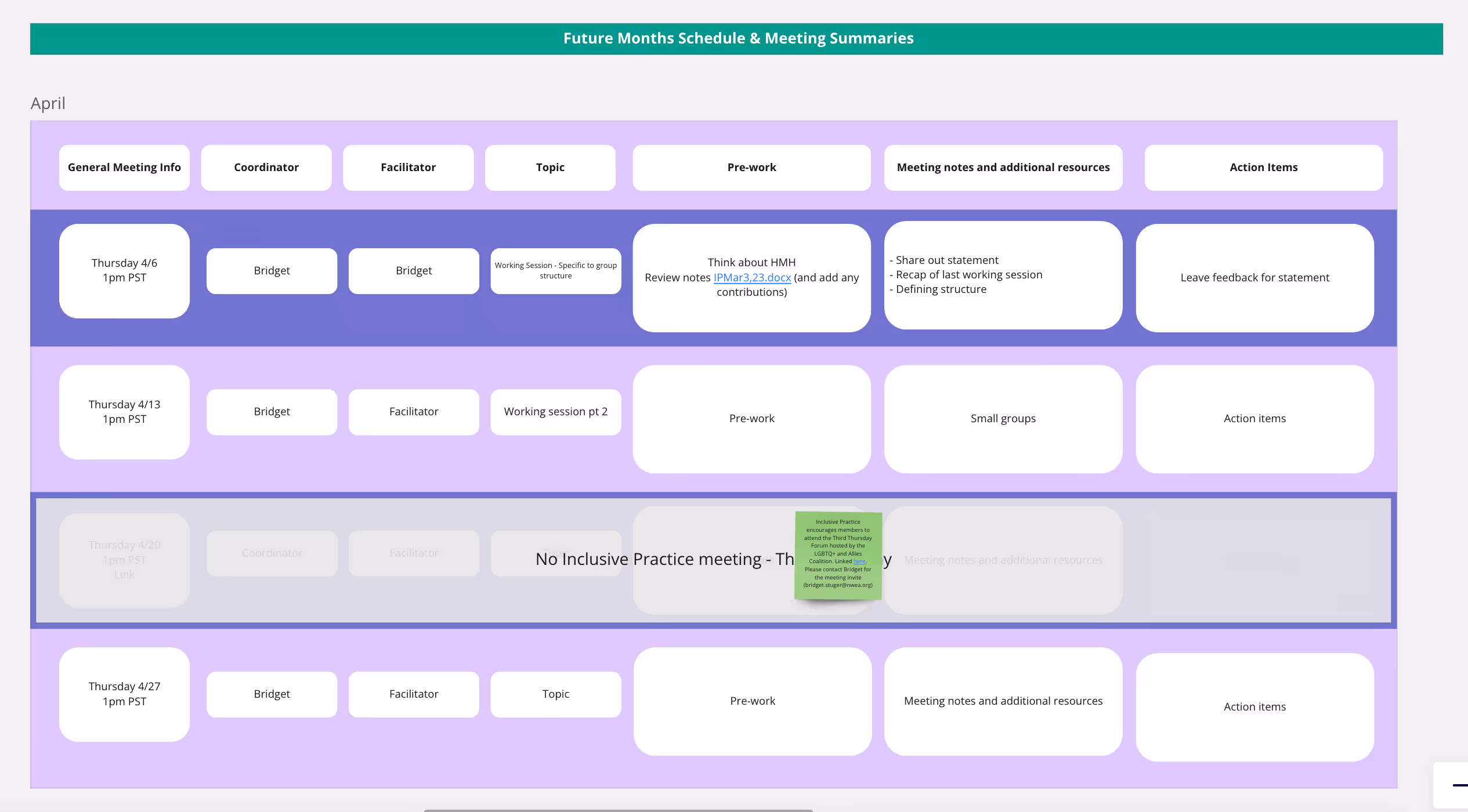Select the Think about HMH pre-work card
The height and width of the screenshot is (812, 1468).
(752, 278)
